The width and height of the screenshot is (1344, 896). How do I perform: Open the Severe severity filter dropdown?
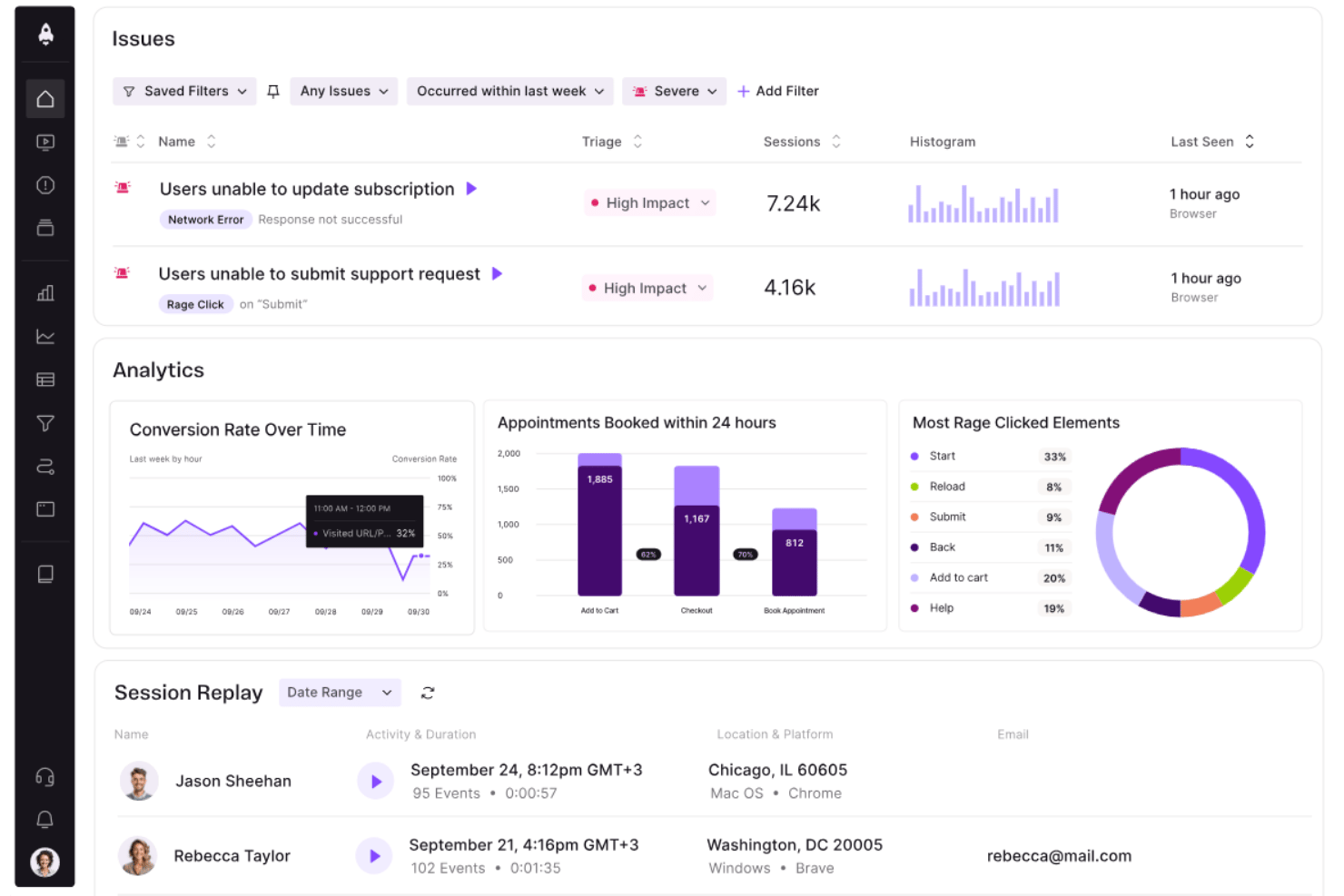pyautogui.click(x=675, y=91)
